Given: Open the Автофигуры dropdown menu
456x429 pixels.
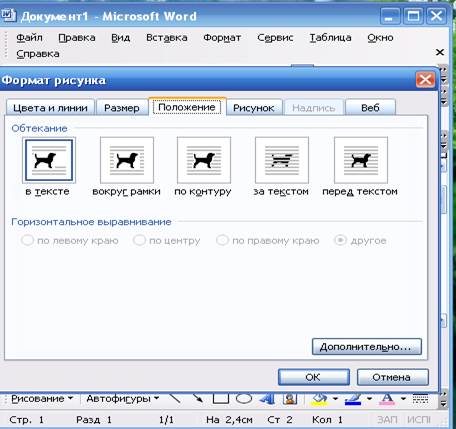Looking at the screenshot, I should [122, 399].
